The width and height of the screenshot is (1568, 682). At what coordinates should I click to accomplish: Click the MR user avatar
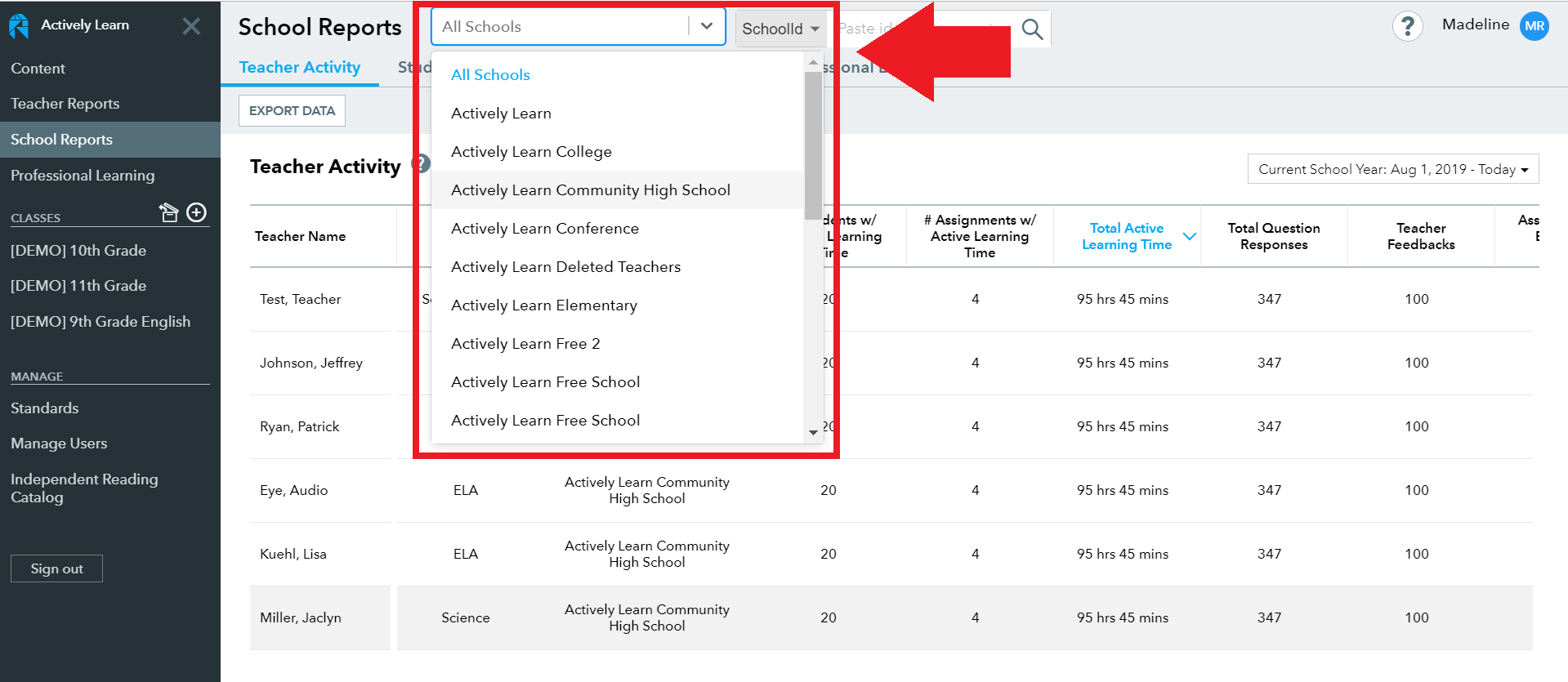tap(1534, 26)
